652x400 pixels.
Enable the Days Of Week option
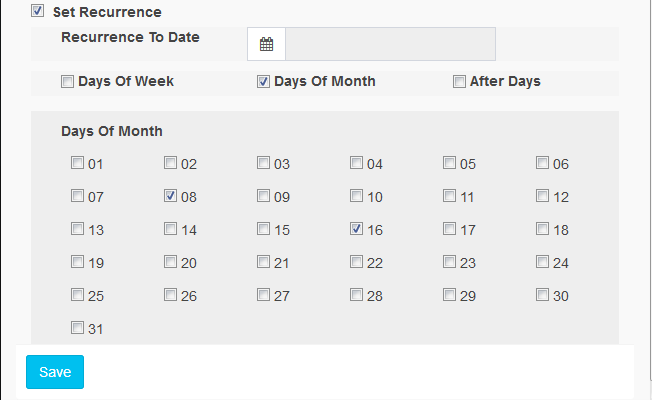pyautogui.click(x=67, y=82)
